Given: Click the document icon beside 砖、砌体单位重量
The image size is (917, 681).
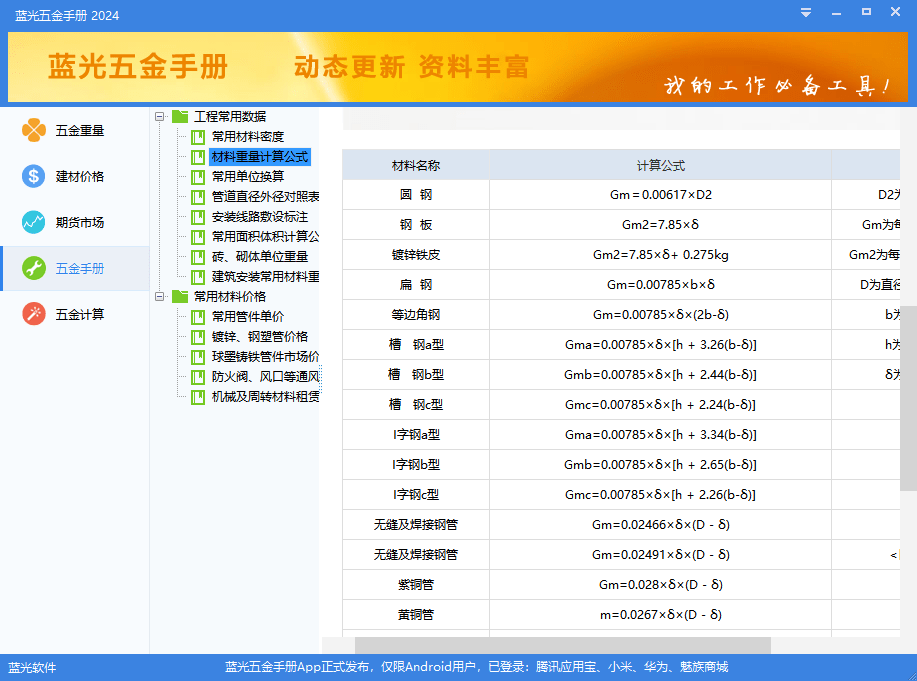Looking at the screenshot, I should point(196,257).
